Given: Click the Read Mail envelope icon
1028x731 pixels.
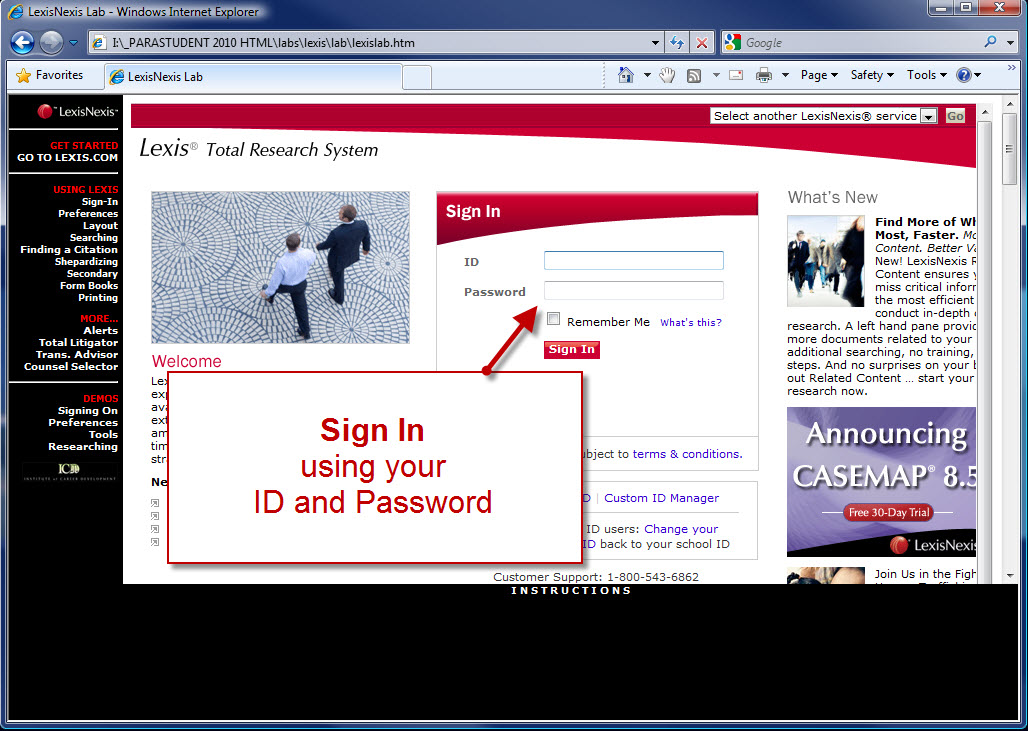Looking at the screenshot, I should (x=736, y=75).
